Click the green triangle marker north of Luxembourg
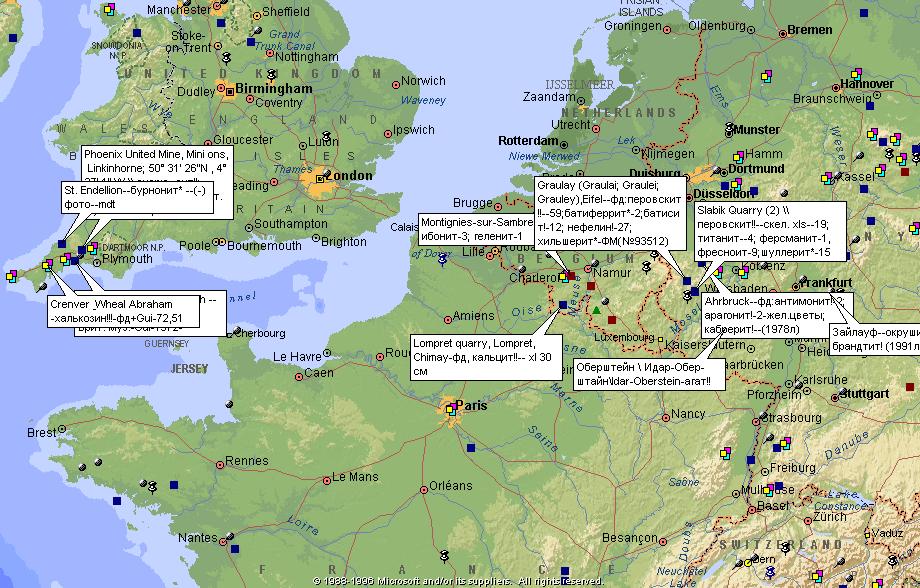 597,310
